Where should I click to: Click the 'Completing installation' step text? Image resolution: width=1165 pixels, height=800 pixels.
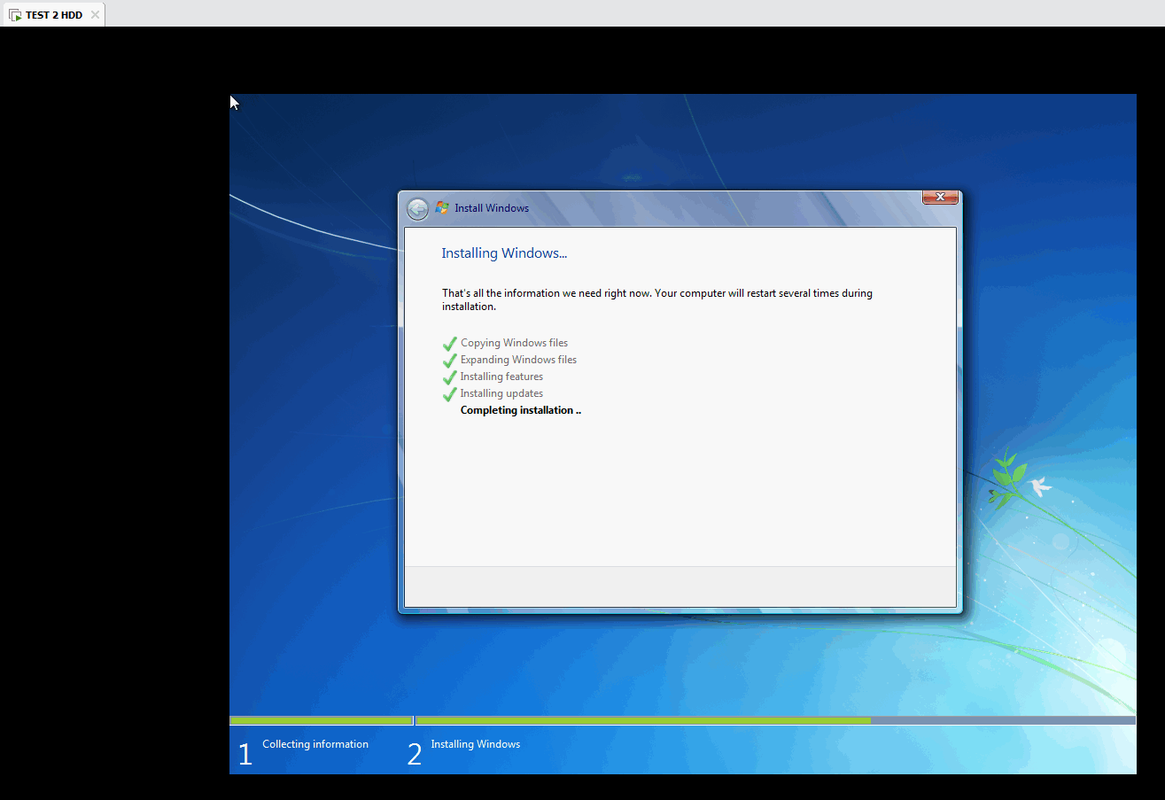(521, 410)
